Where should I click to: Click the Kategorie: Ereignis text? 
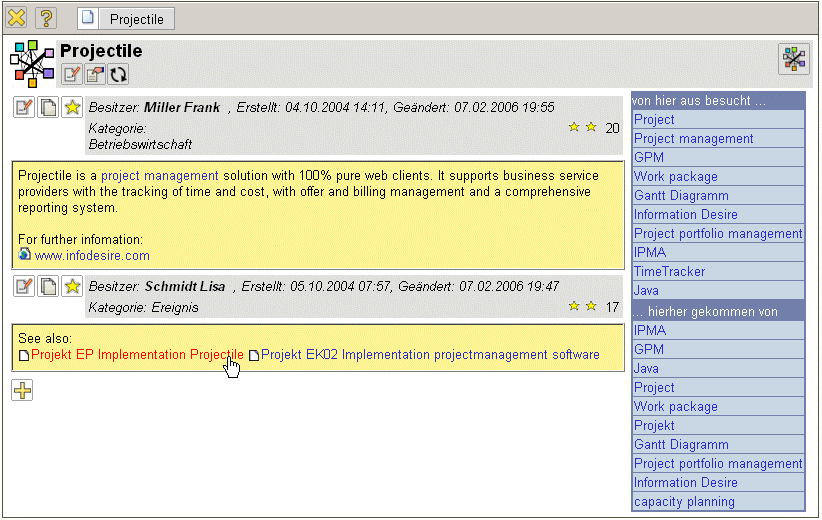click(x=143, y=308)
